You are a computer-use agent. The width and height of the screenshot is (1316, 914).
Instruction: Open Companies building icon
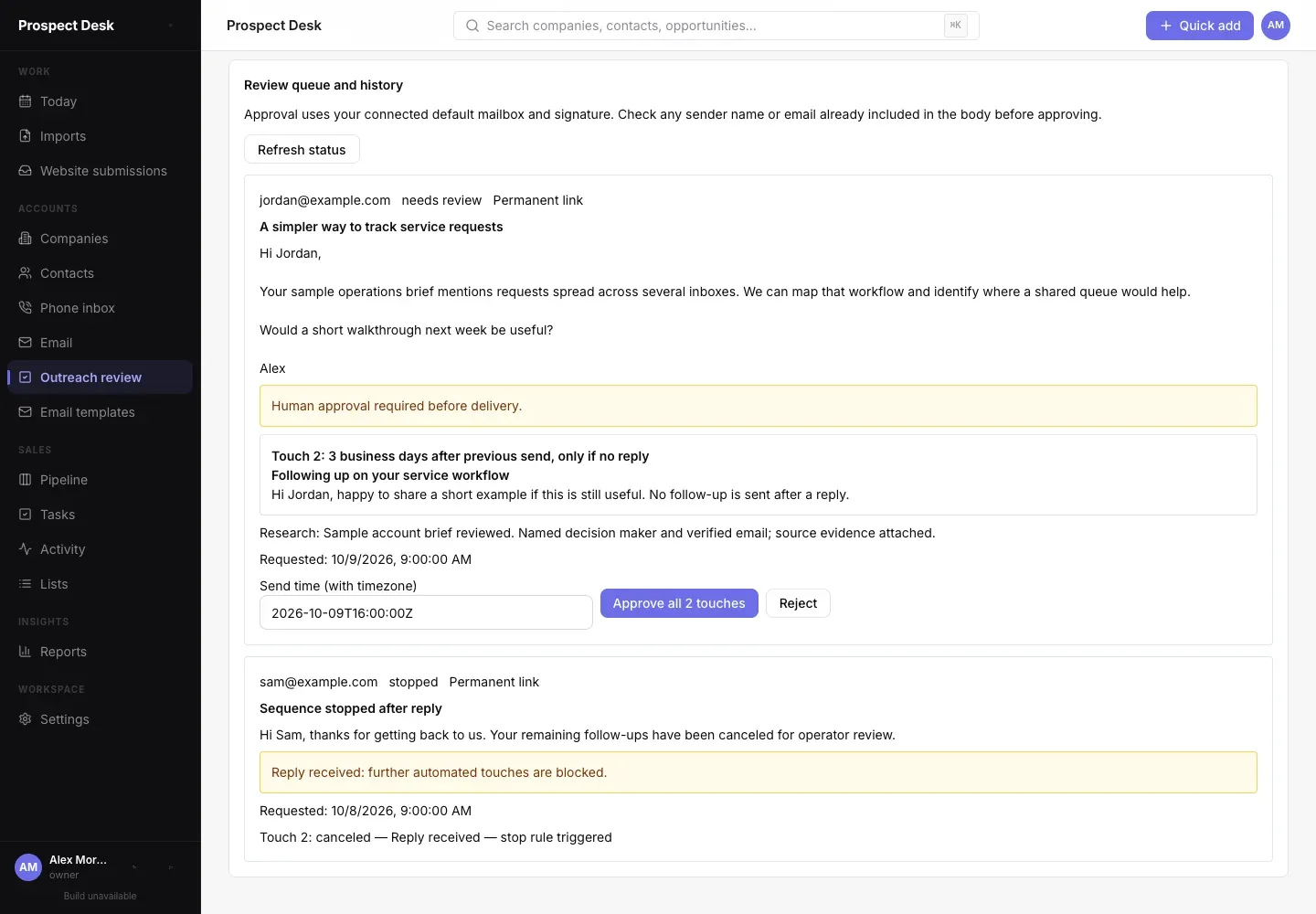point(26,239)
